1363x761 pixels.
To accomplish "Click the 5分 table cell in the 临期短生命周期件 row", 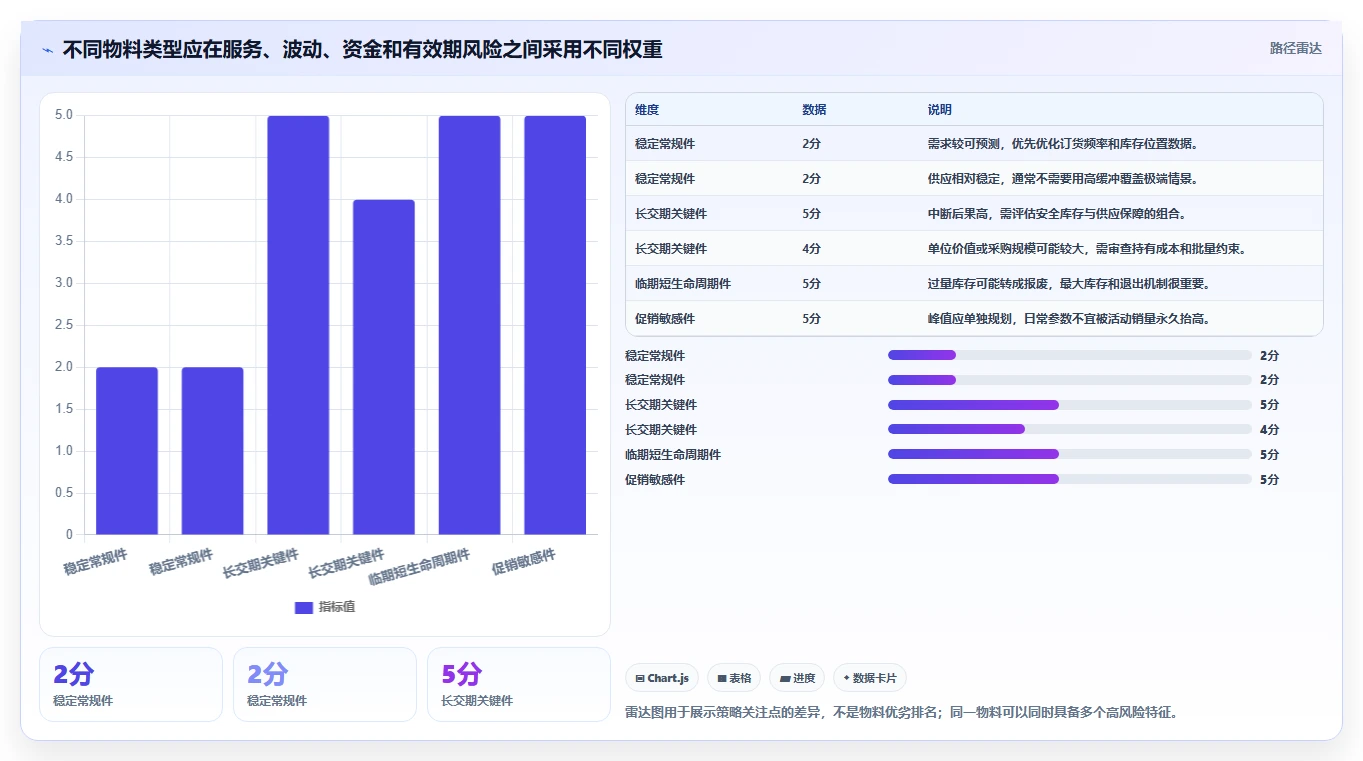I will 811,284.
